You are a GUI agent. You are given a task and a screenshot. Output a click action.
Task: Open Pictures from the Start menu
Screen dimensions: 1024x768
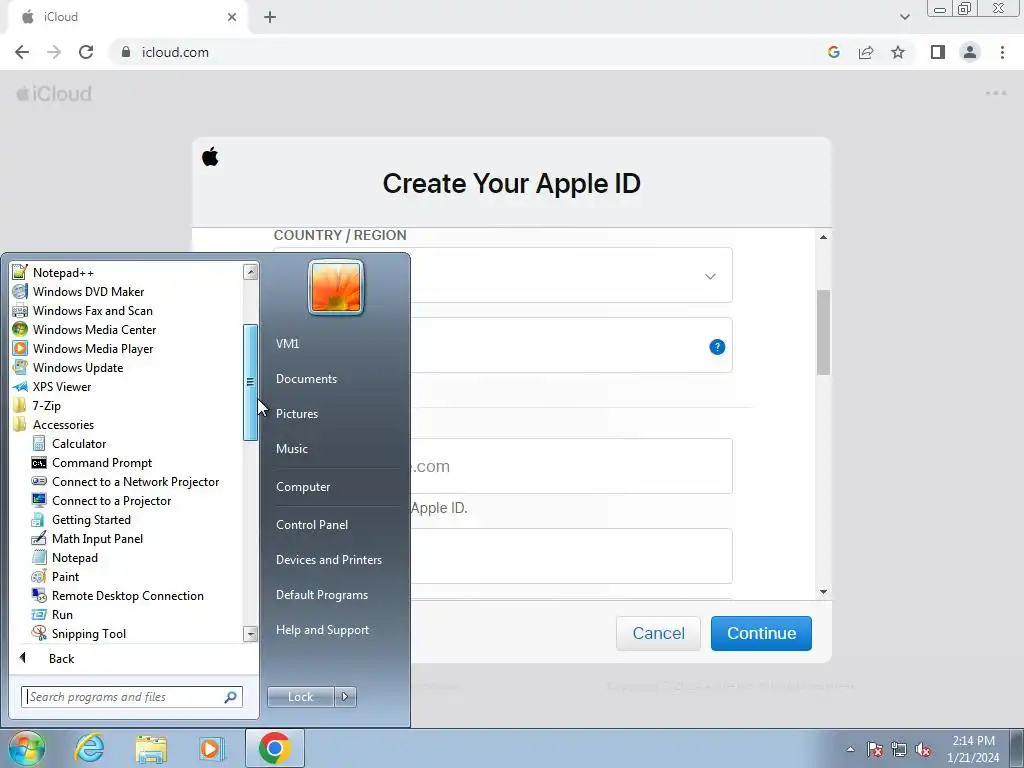296,414
